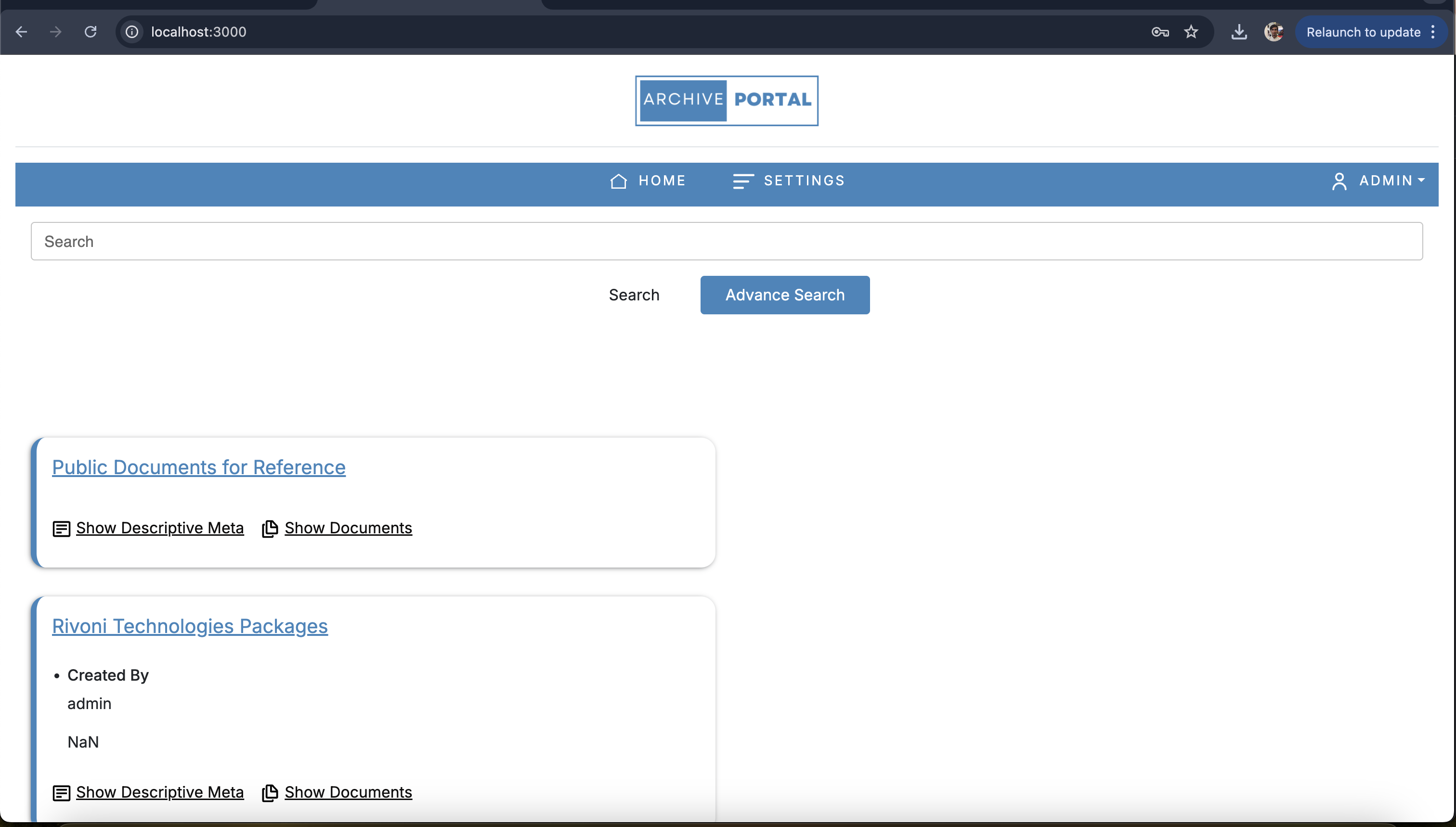Viewport: 1456px width, 827px height.
Task: Open saved passwords key icon
Action: click(1160, 32)
